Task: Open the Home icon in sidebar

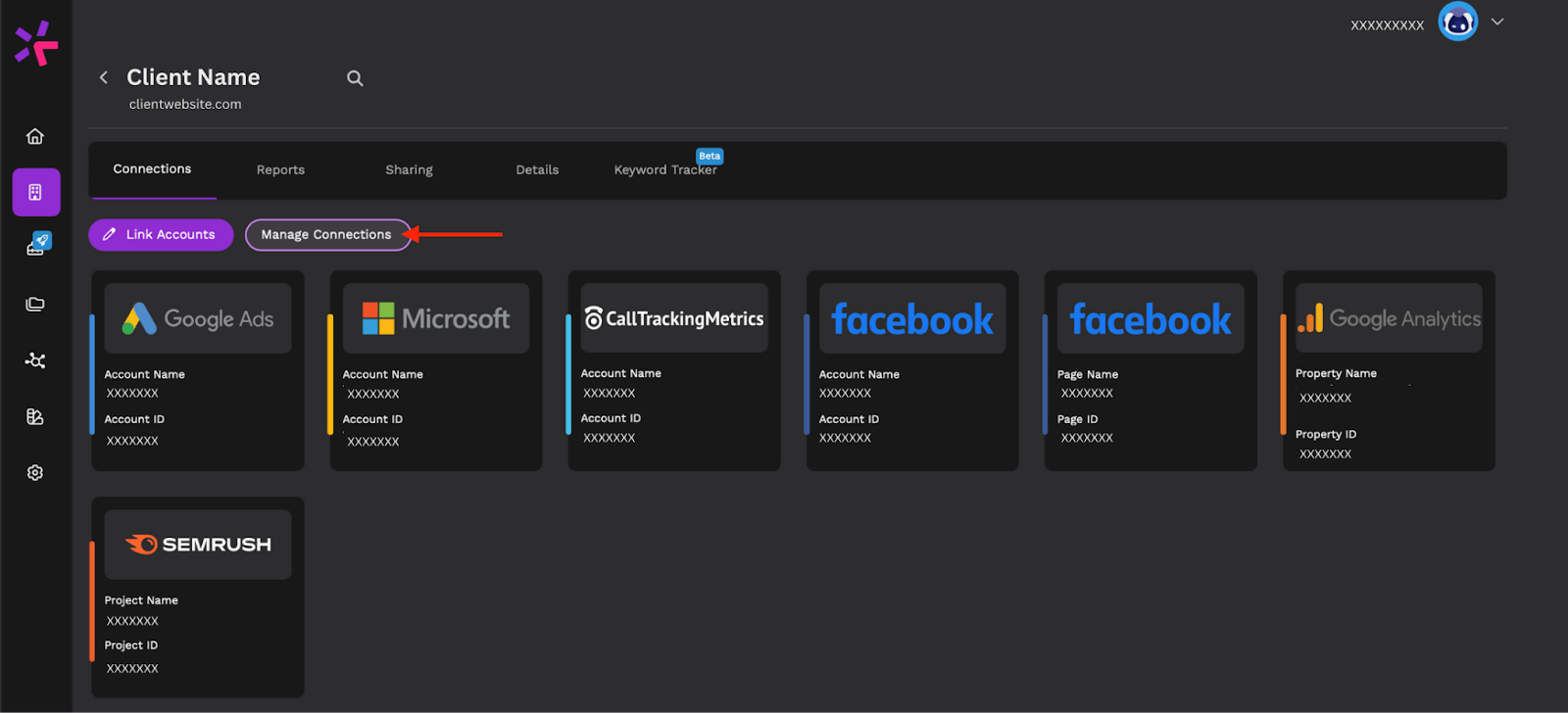Action: point(35,136)
